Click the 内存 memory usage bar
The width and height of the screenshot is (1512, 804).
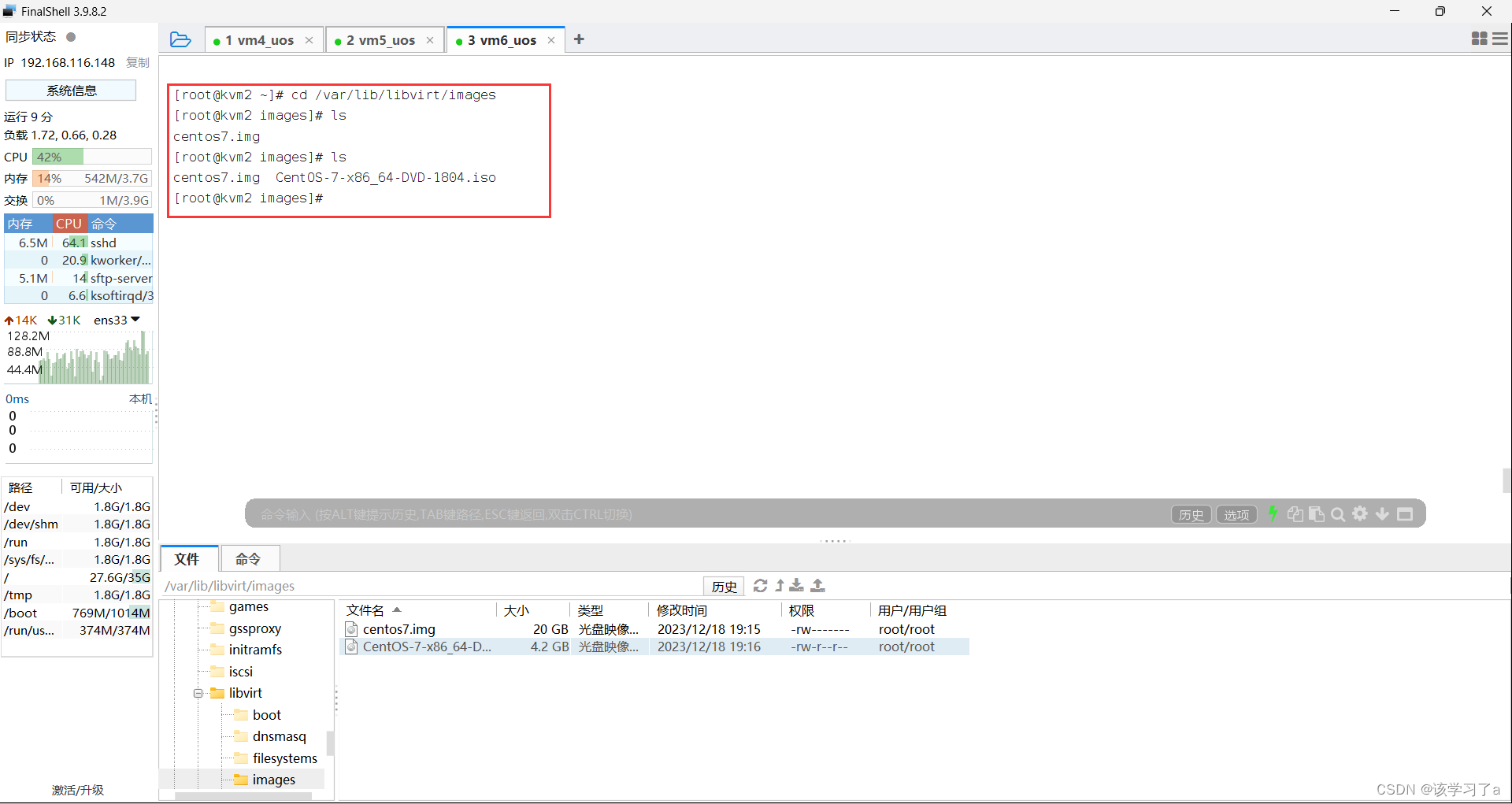(x=92, y=179)
